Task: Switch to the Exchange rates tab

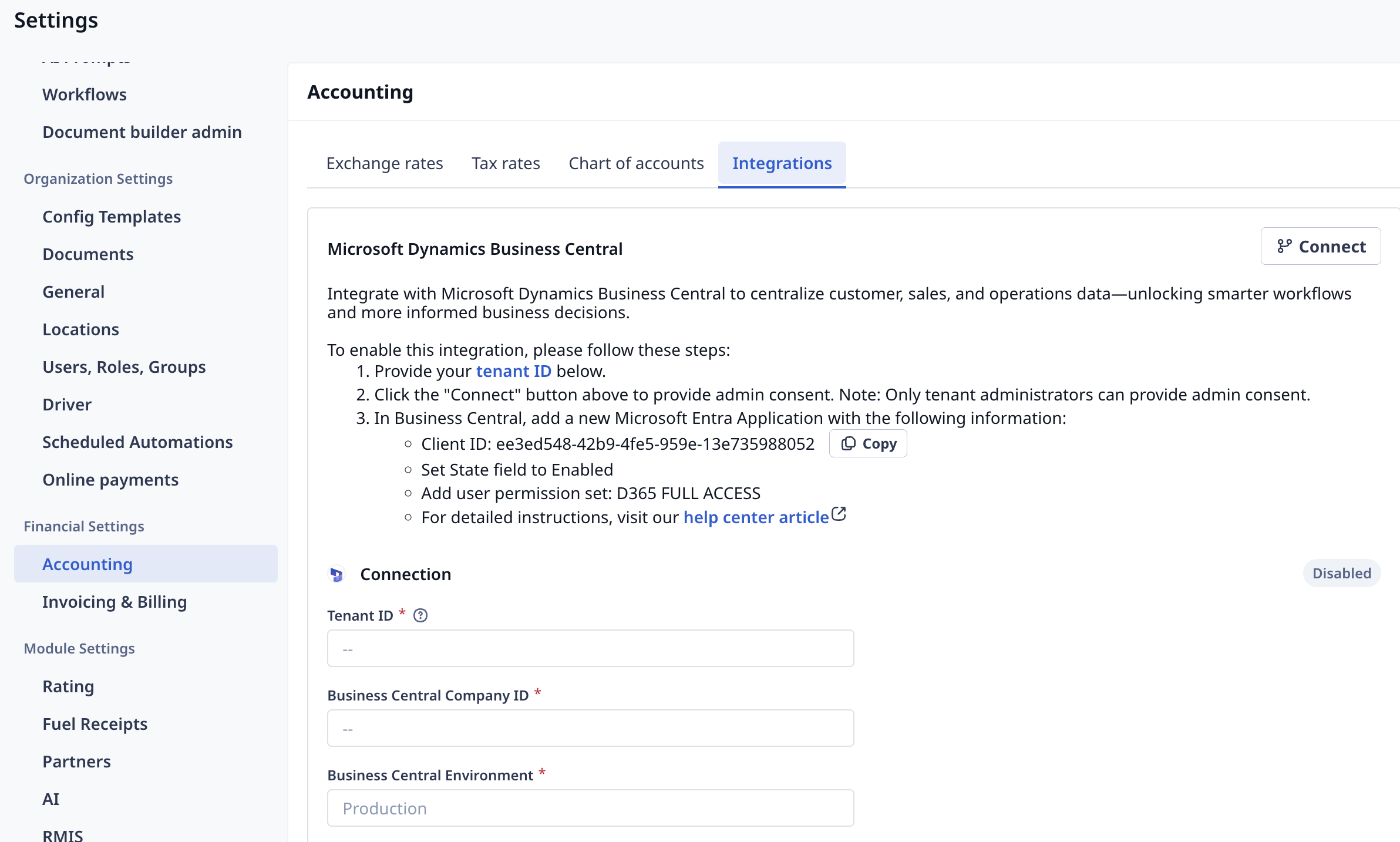Action: pos(385,163)
